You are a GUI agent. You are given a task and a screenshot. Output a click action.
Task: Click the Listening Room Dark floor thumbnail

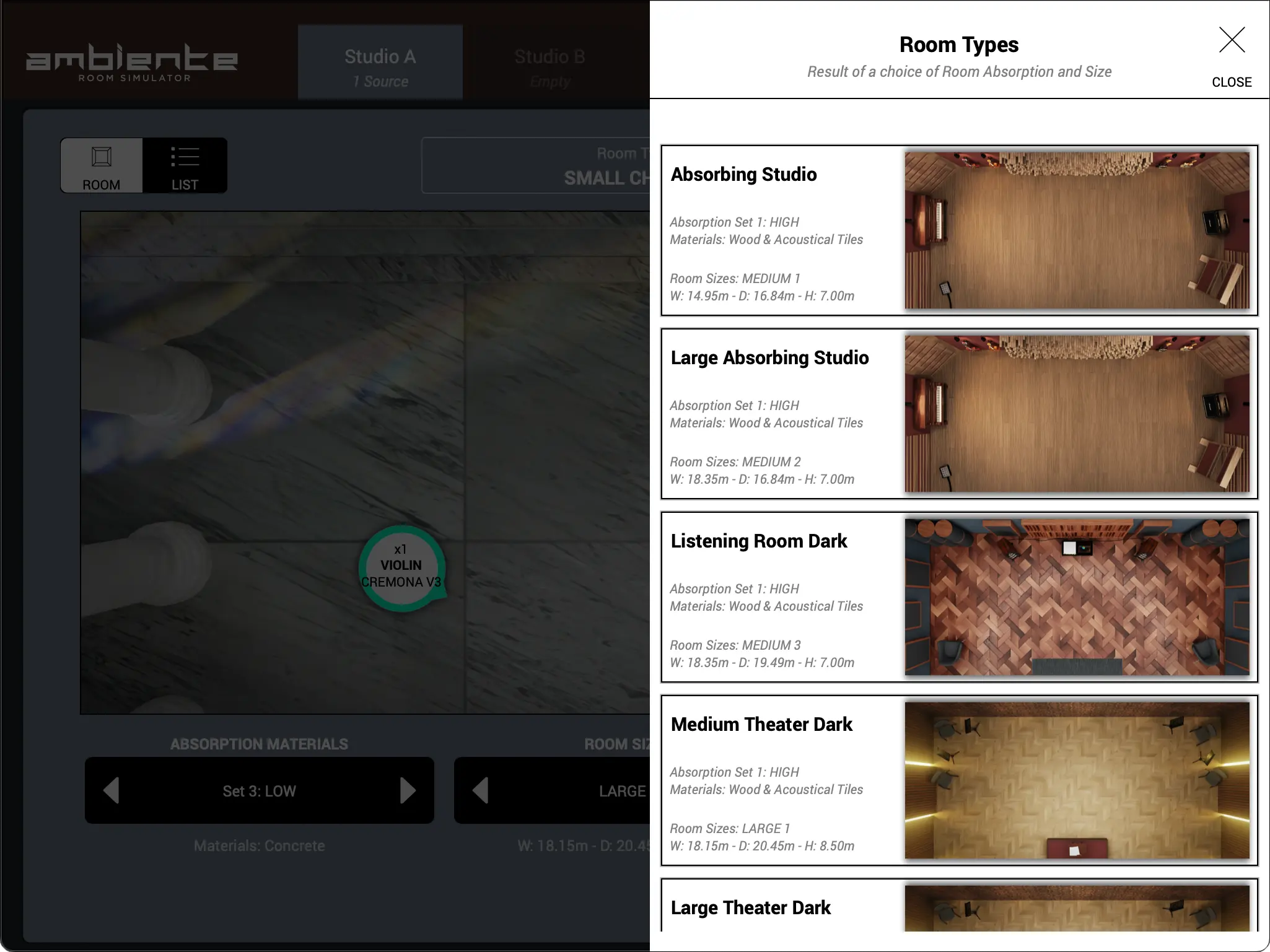(x=1077, y=597)
